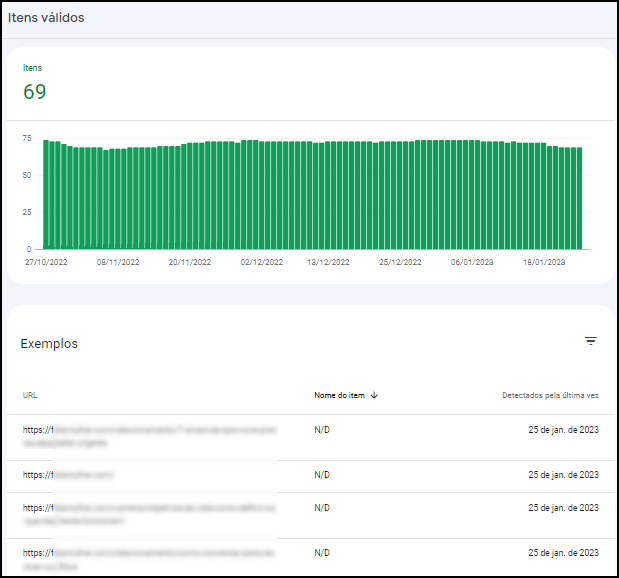Viewport: 619px width, 578px height.
Task: Click N/D in the third example row
Action: (x=322, y=508)
